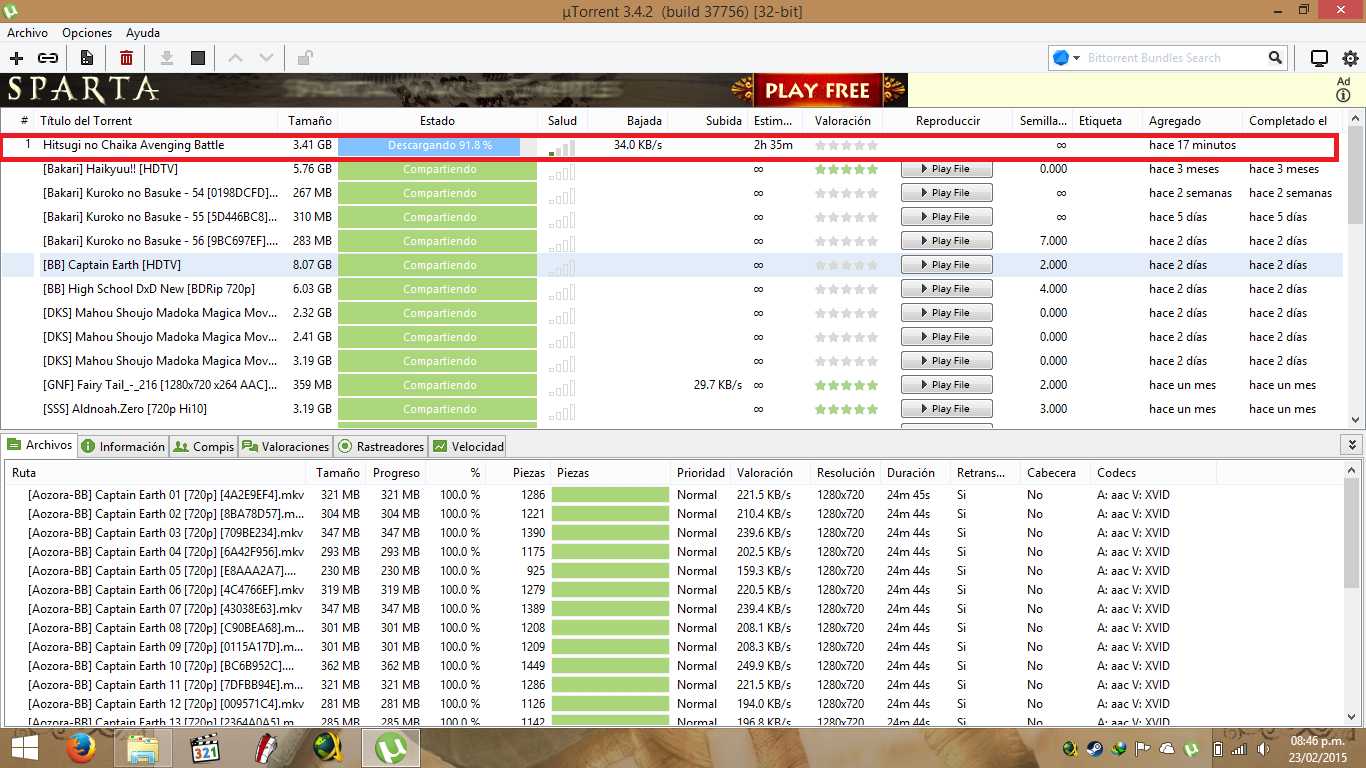
Task: Switch to the Archivos tab
Action: tap(40, 445)
